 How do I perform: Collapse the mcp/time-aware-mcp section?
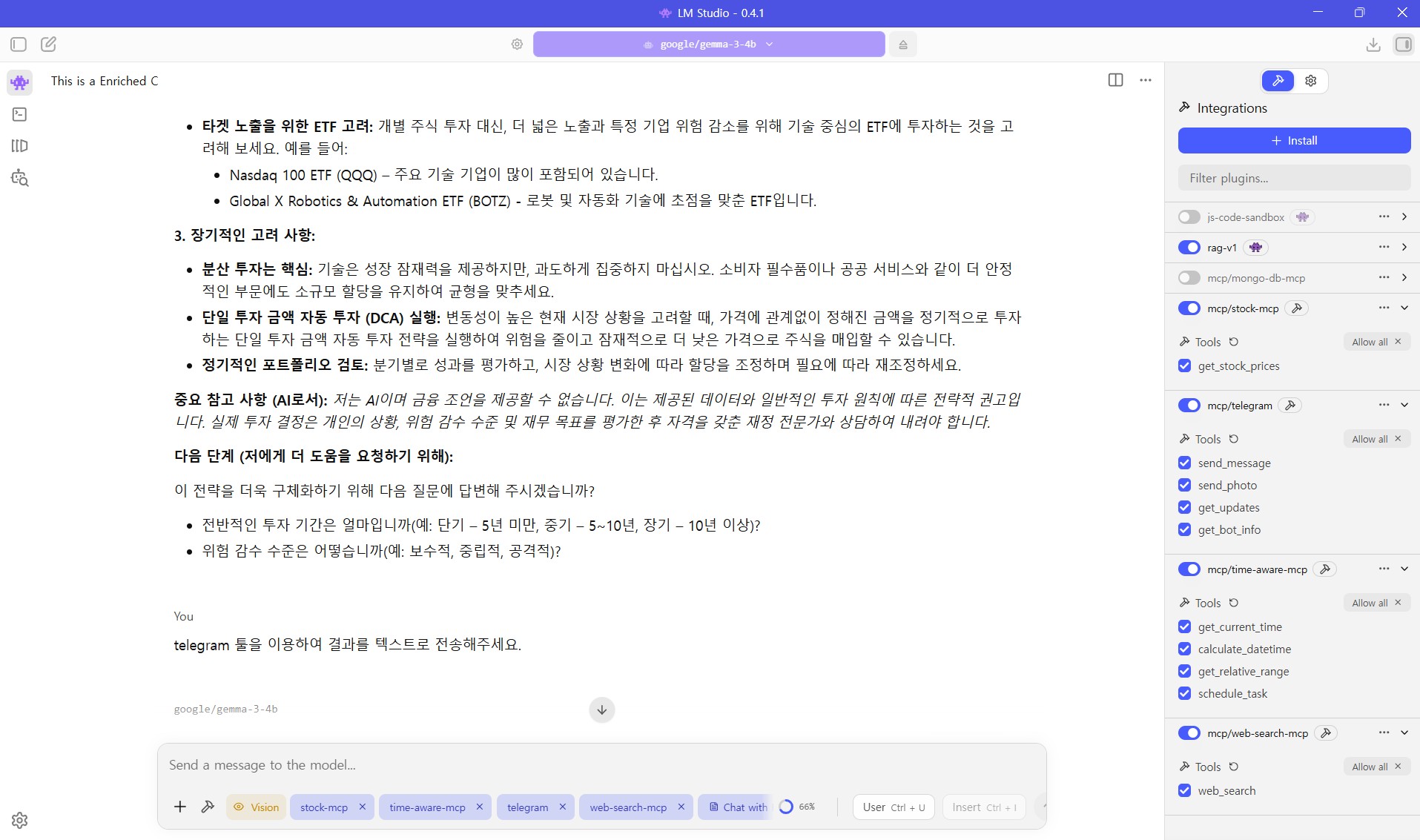tap(1404, 569)
